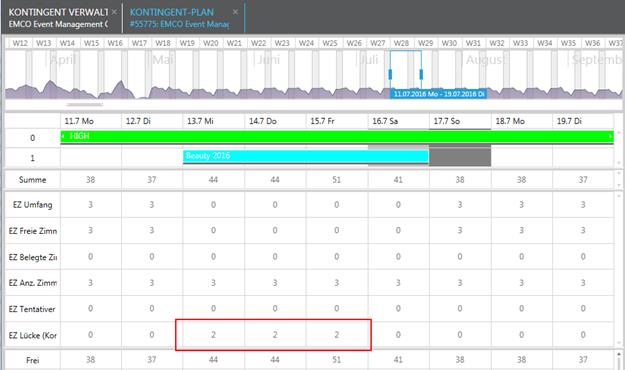
Task: Select week W12 in the timeline header
Action: click(x=20, y=43)
